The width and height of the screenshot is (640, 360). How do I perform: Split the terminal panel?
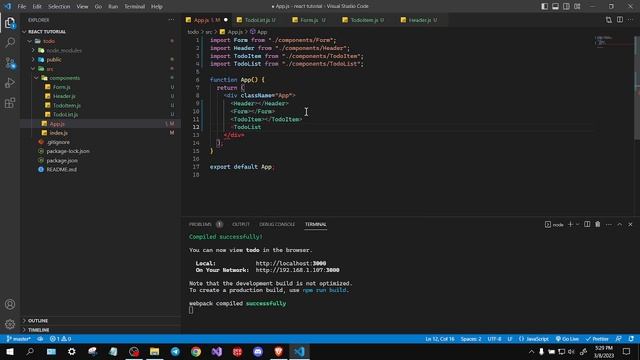(x=587, y=224)
